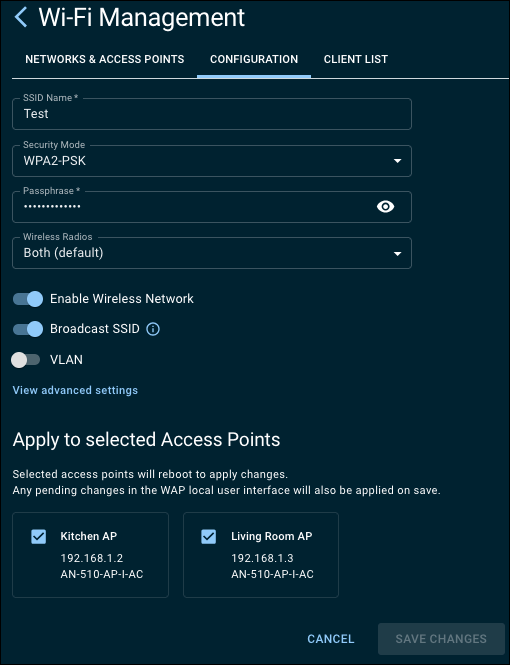Viewport: 510px width, 665px height.
Task: Expand the Wireless Radios dropdown arrow
Action: (x=397, y=254)
